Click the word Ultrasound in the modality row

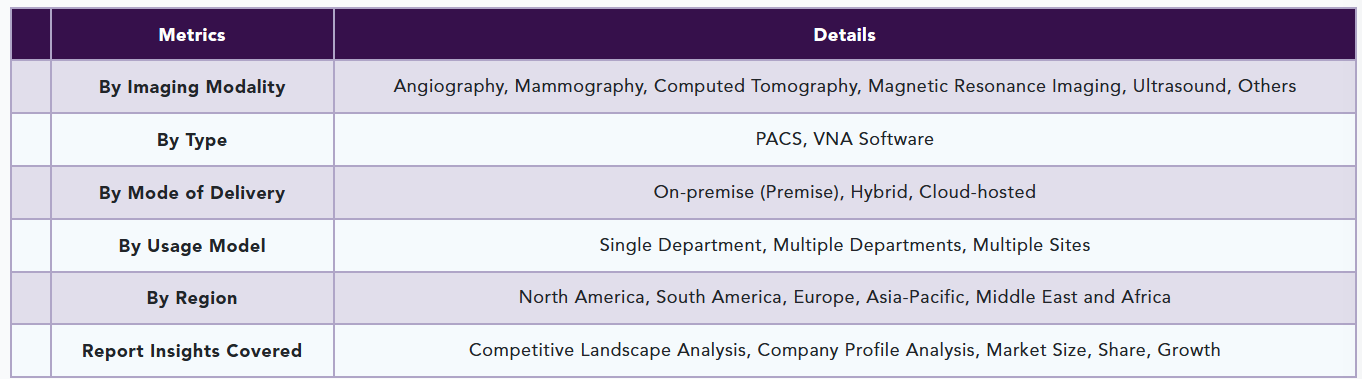[1179, 86]
